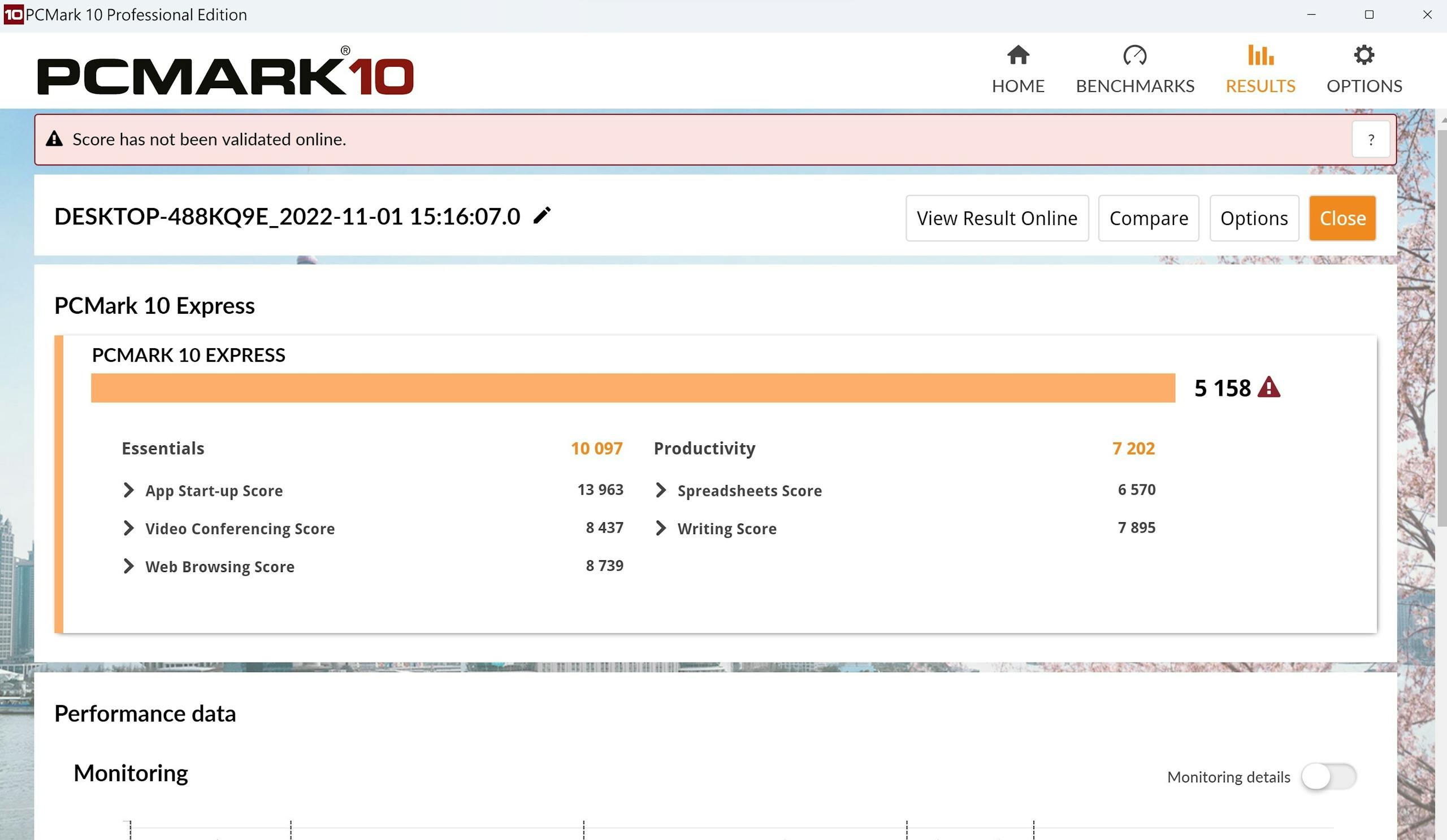Click the red warning triangle beside the 5 158 score
The image size is (1447, 840).
tap(1268, 388)
